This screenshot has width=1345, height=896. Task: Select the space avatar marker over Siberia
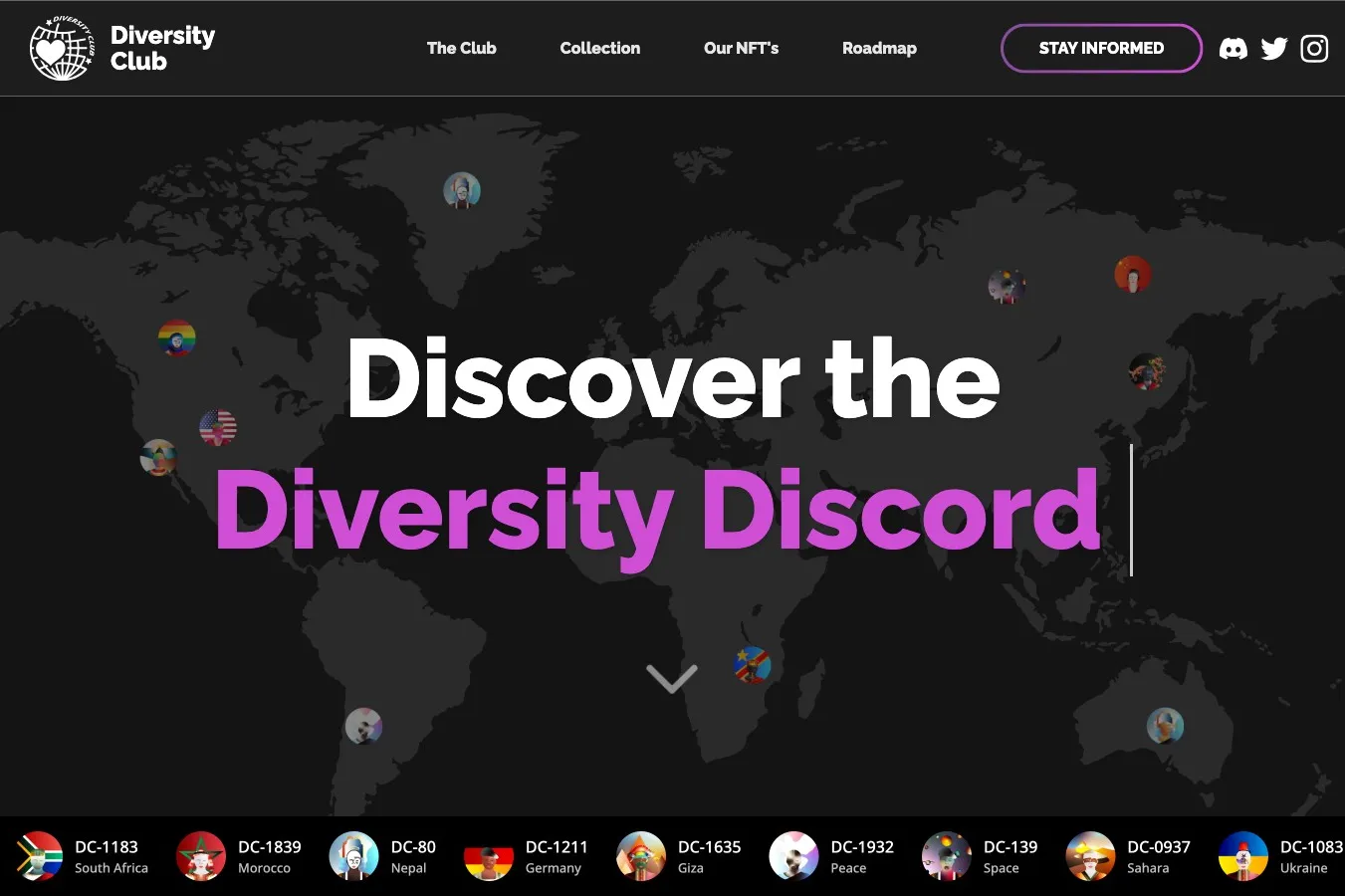(x=1007, y=287)
